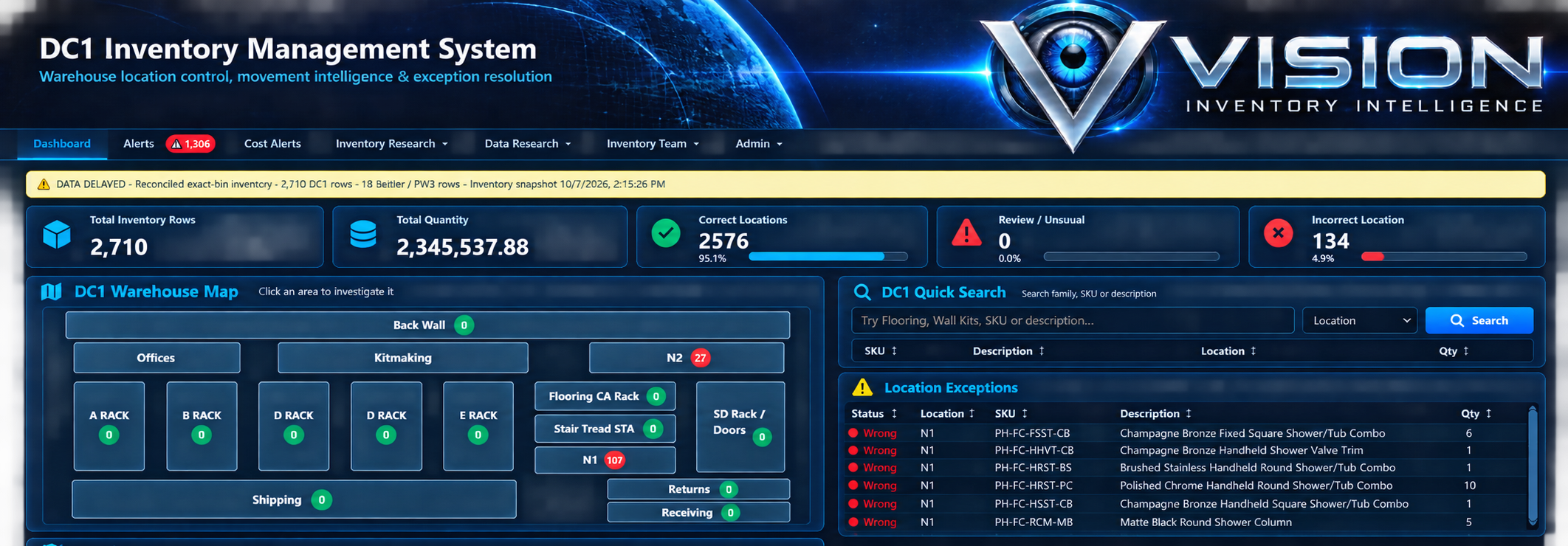Click the green 0 badge on Back Wall

[x=464, y=325]
